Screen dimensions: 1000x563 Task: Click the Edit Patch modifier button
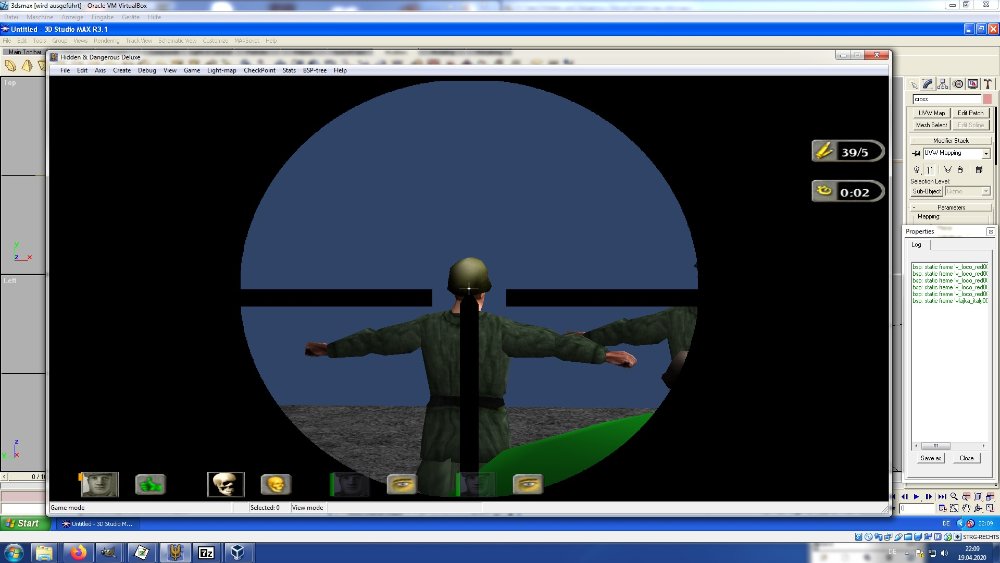(x=971, y=113)
